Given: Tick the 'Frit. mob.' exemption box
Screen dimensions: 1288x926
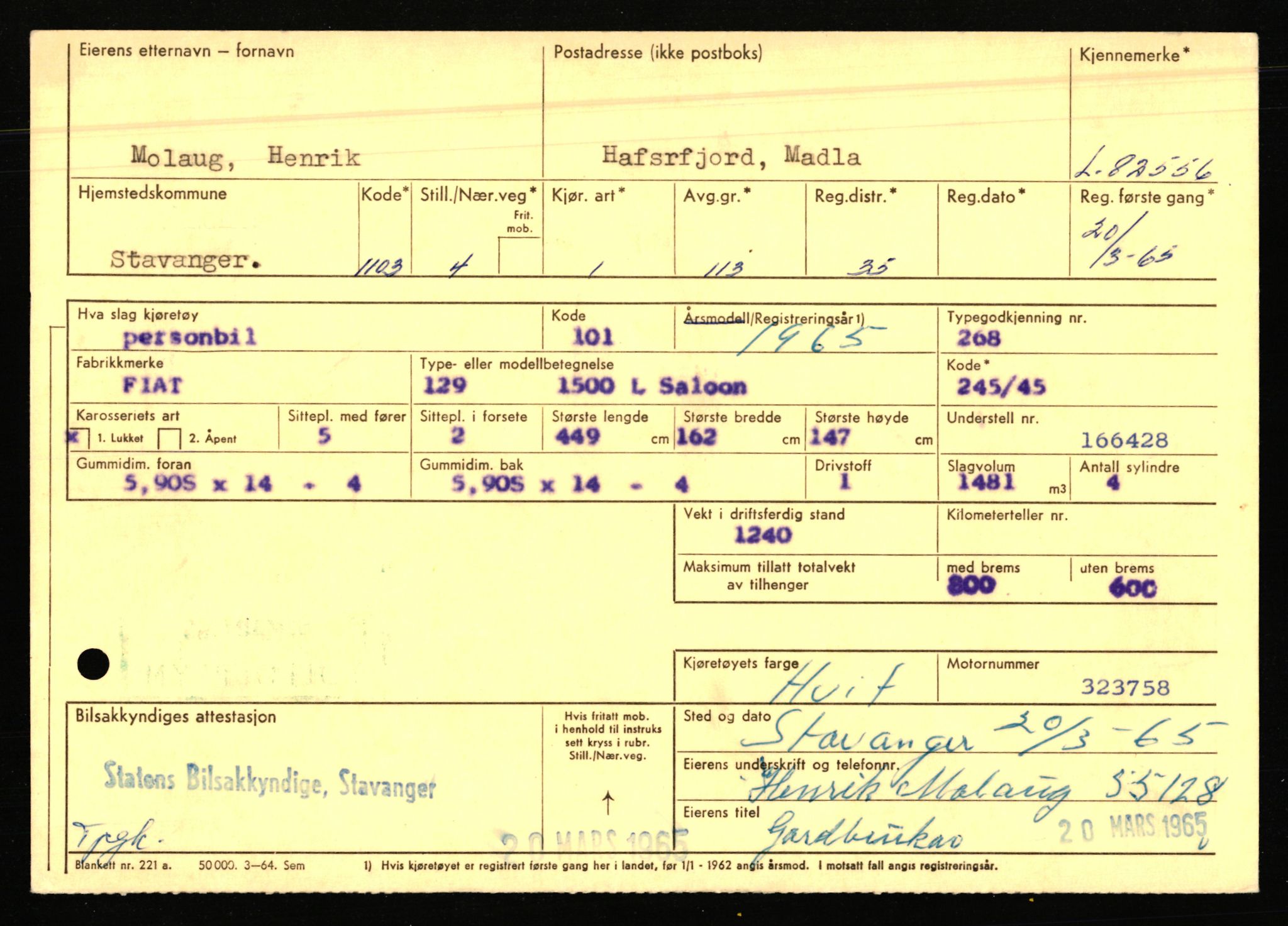Looking at the screenshot, I should [519, 255].
